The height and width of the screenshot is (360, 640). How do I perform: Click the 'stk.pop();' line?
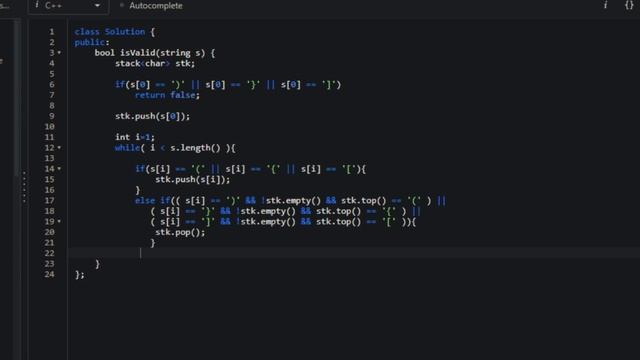(180, 232)
